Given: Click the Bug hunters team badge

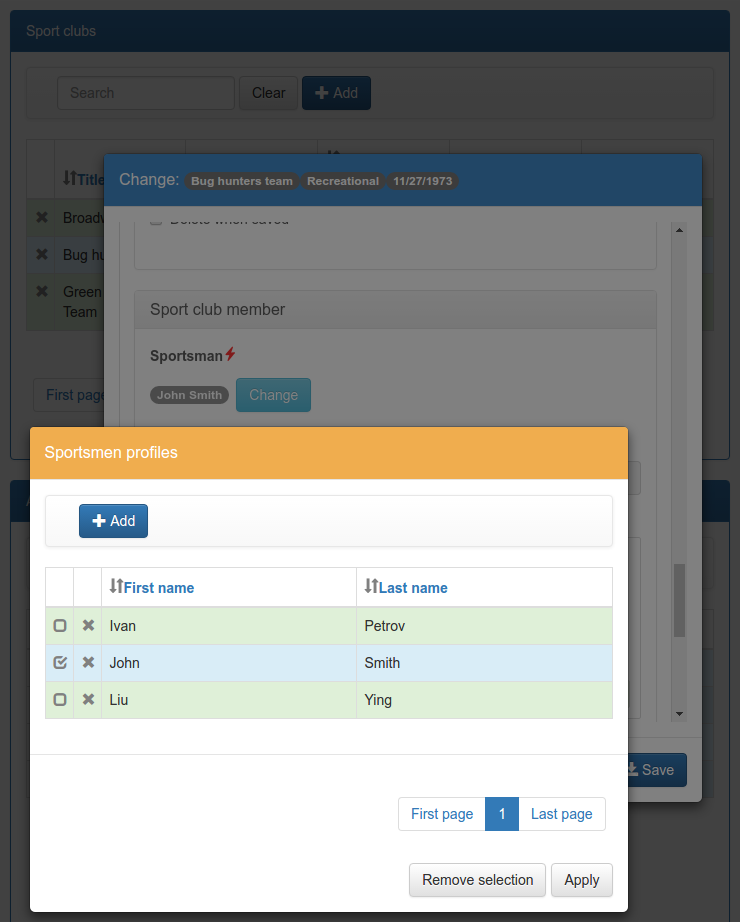Looking at the screenshot, I should (x=242, y=181).
